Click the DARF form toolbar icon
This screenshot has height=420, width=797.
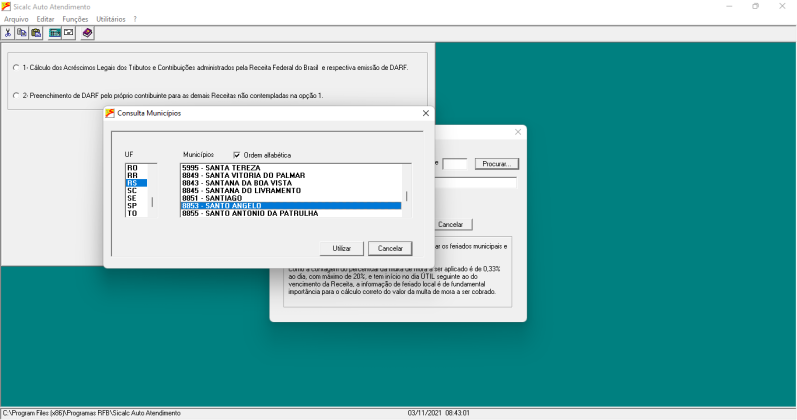69,33
